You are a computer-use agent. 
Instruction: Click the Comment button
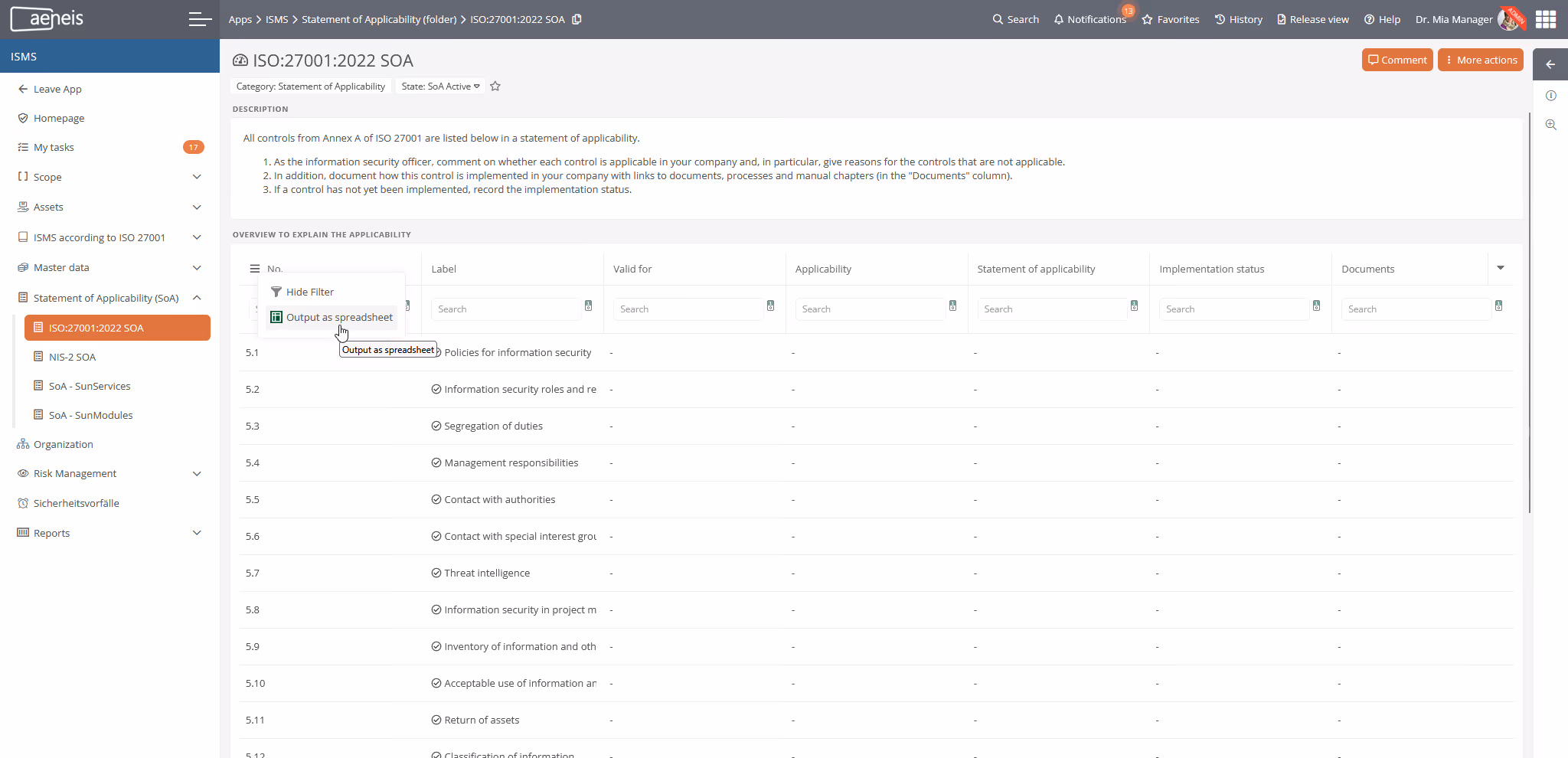1397,60
